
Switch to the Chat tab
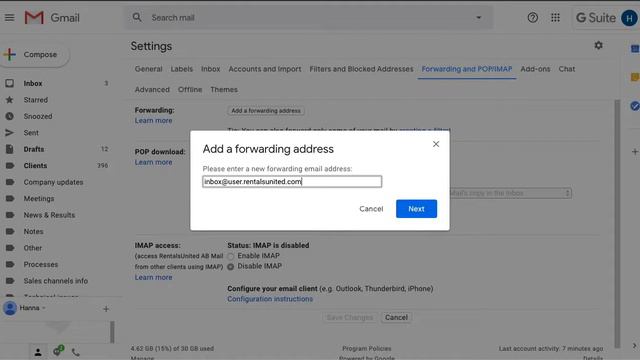point(567,69)
